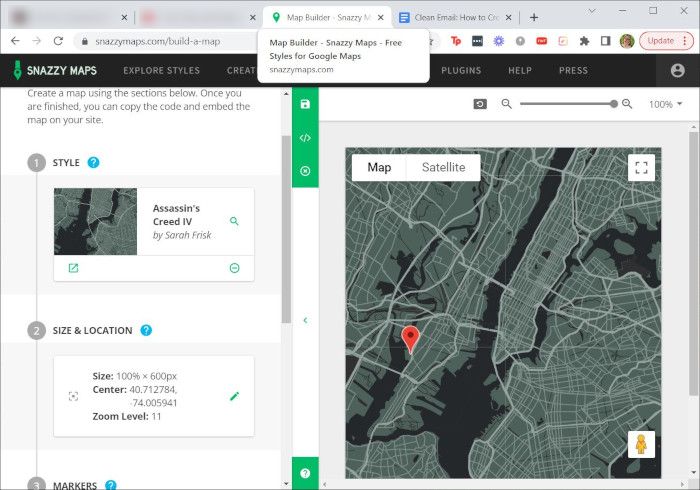Click the preview zoom slider handle
700x490 pixels.
point(614,104)
